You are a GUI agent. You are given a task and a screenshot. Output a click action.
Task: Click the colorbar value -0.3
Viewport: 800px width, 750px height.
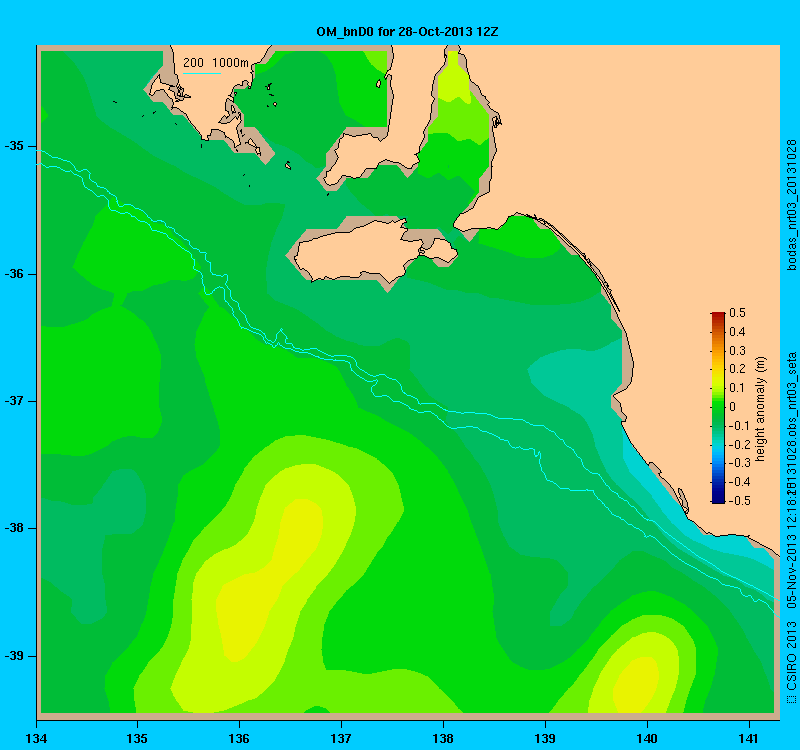tap(739, 463)
